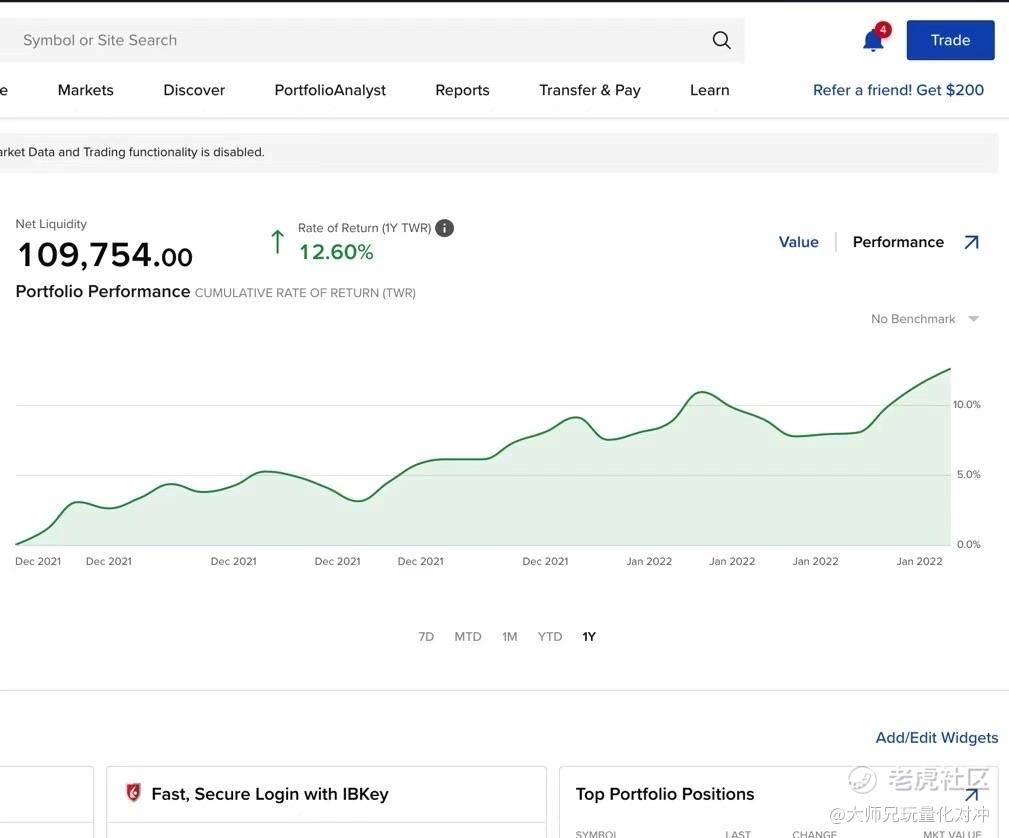Open the Learn menu
1009x838 pixels.
[x=710, y=90]
